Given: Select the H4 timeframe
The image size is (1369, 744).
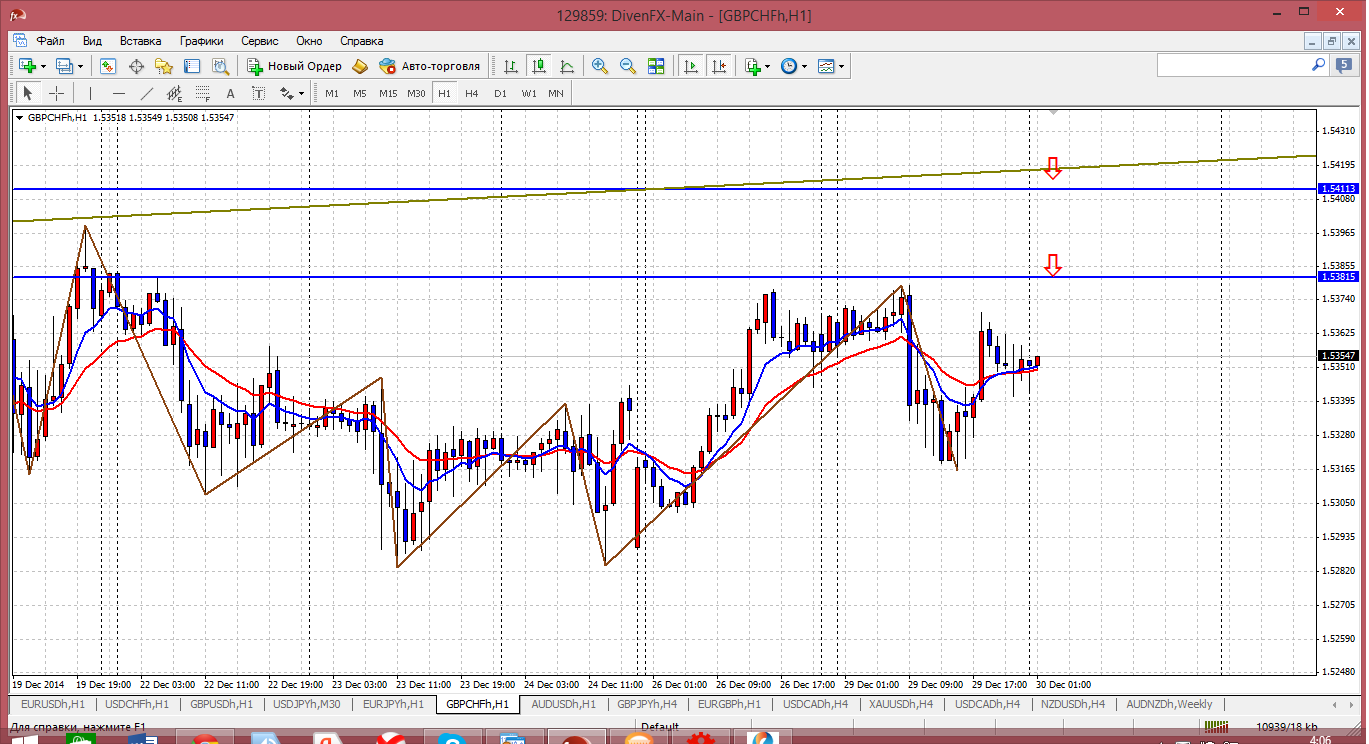Looking at the screenshot, I should (x=472, y=93).
